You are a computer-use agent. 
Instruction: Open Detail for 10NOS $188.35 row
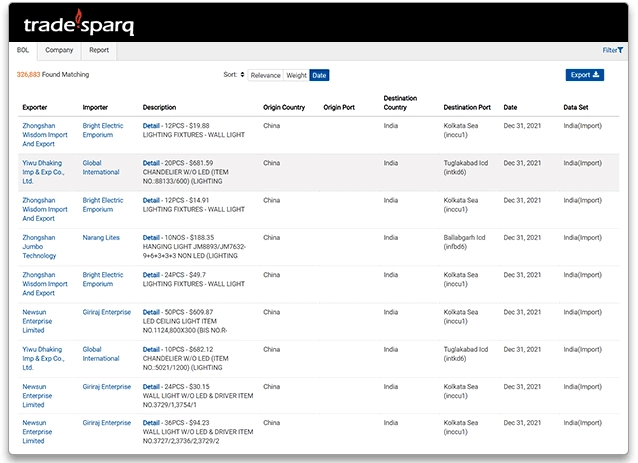(x=151, y=238)
